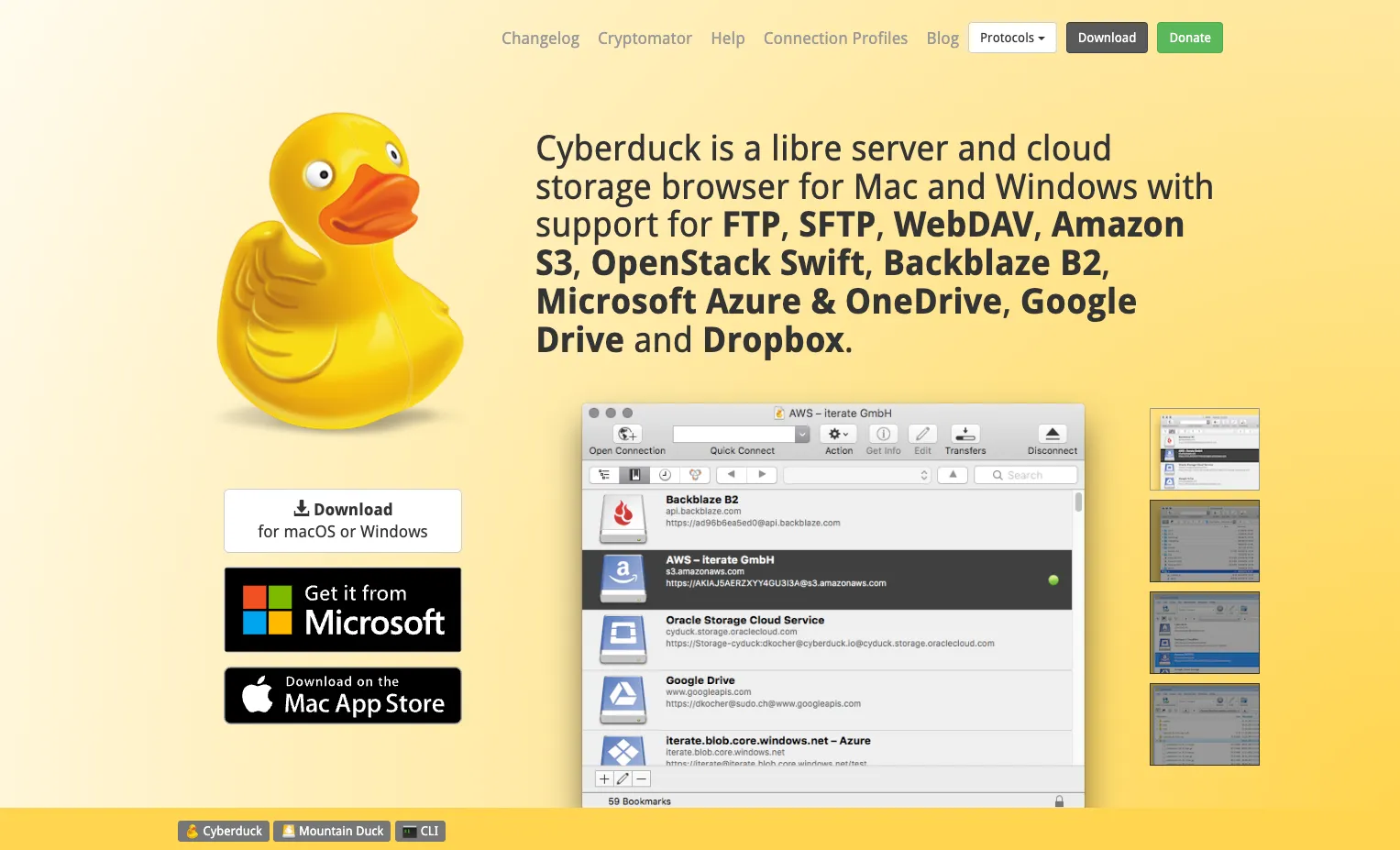The image size is (1400, 850).
Task: Click the lock icon in status bar
Action: tap(1059, 801)
